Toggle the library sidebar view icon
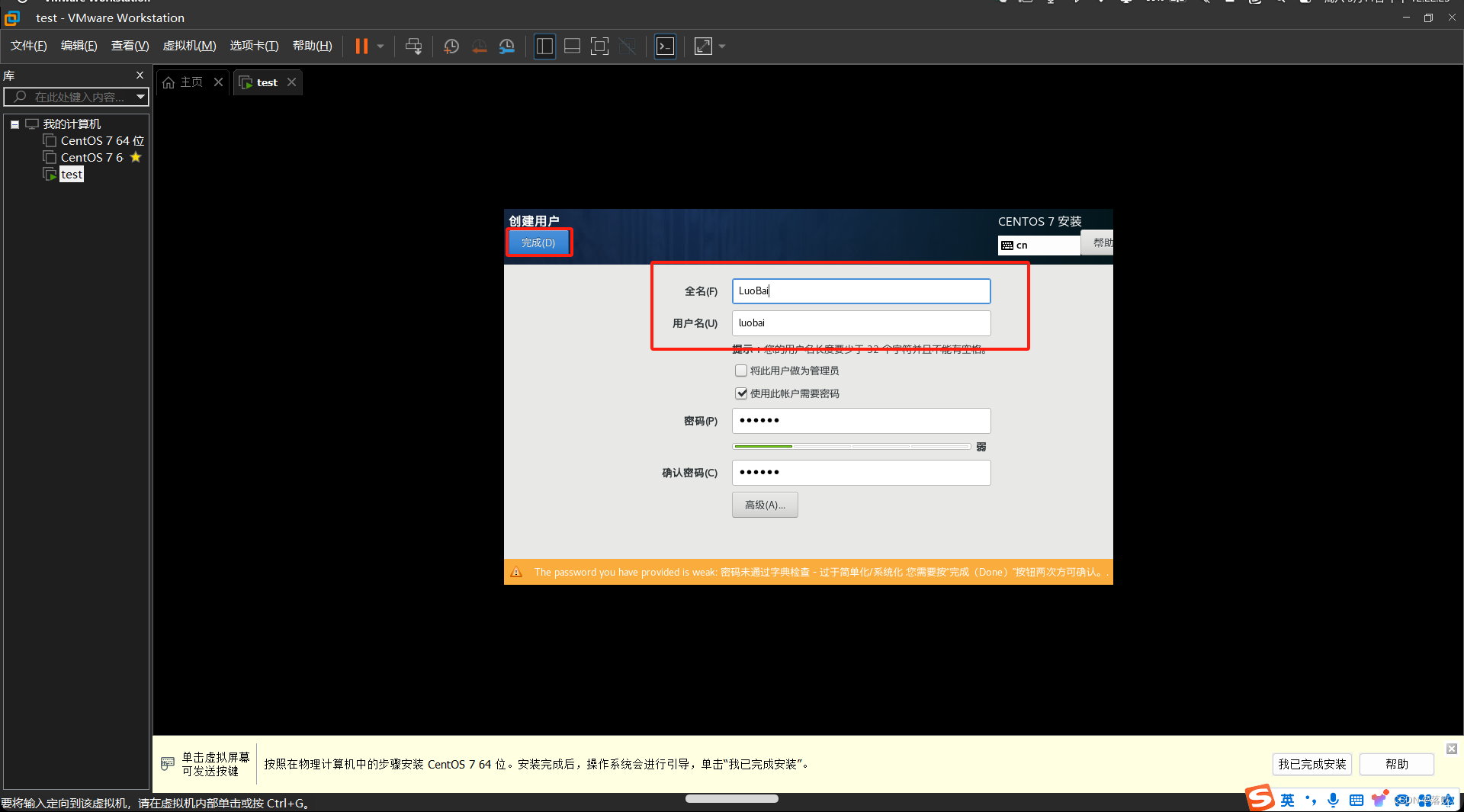The height and width of the screenshot is (812, 1464). click(x=544, y=47)
